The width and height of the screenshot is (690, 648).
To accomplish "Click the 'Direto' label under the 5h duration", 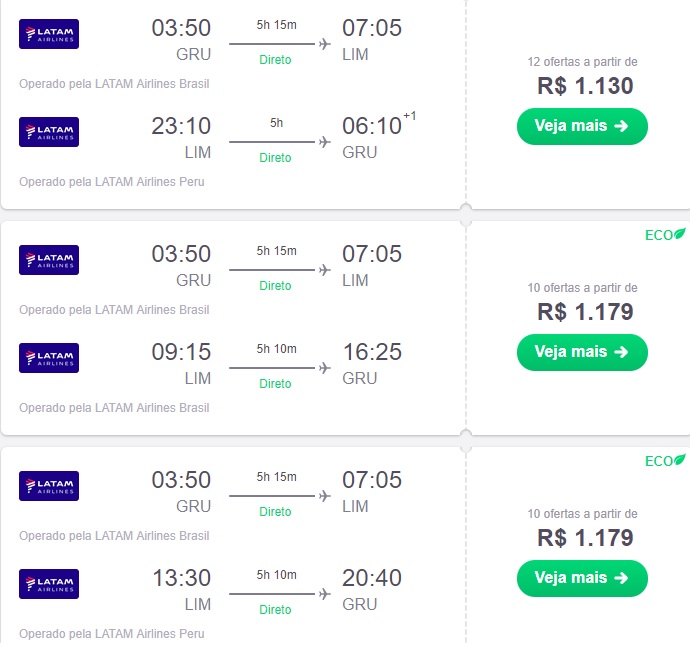I will coord(275,158).
